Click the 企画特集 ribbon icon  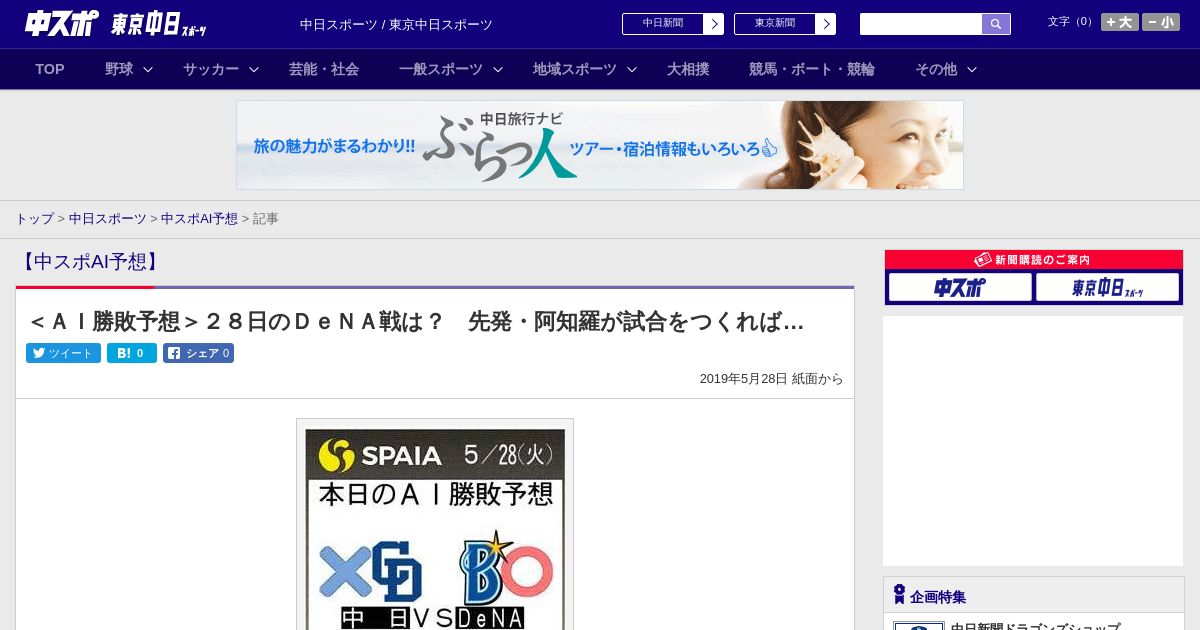tap(899, 595)
